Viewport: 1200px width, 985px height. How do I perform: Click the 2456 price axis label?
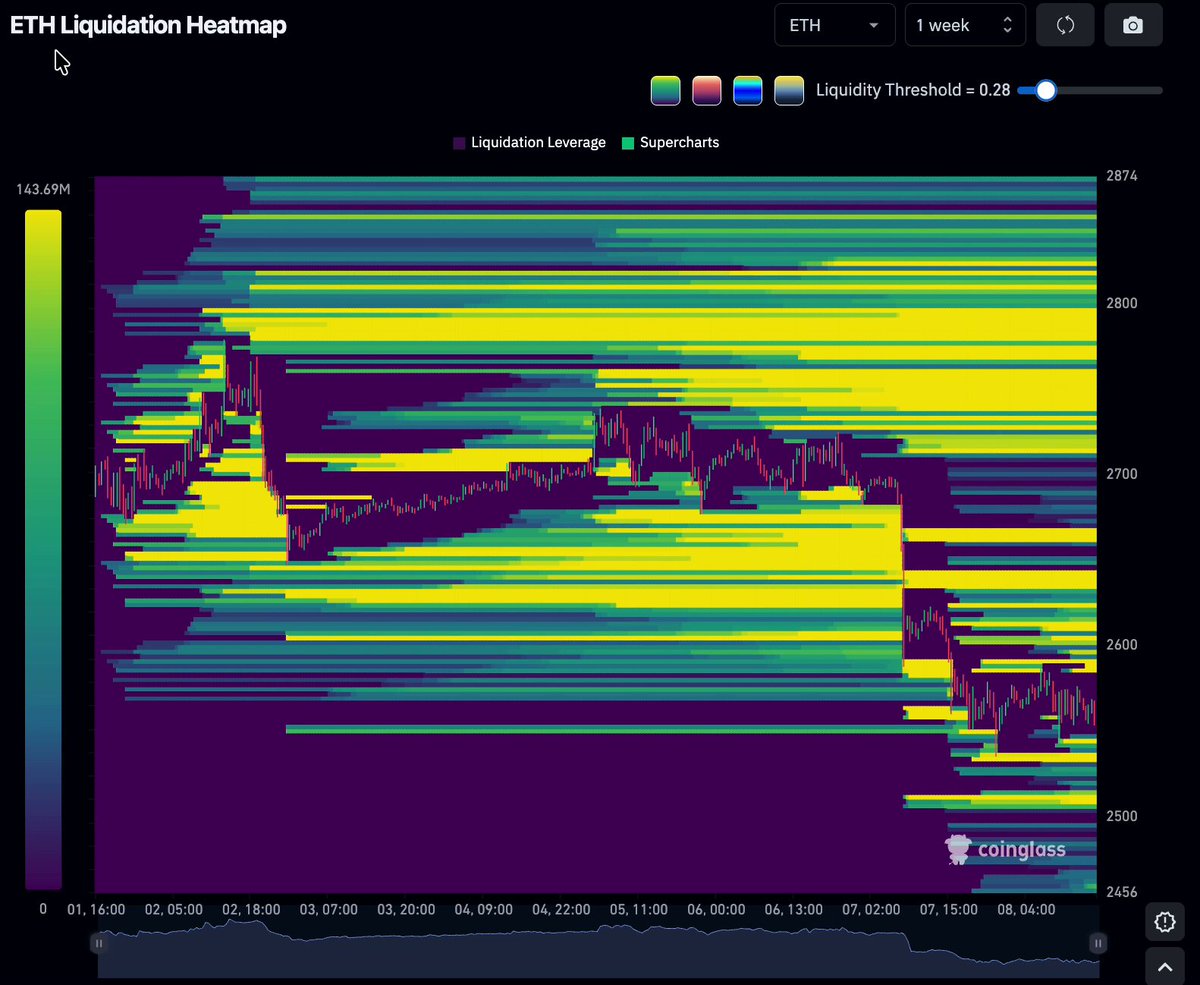pos(1121,891)
